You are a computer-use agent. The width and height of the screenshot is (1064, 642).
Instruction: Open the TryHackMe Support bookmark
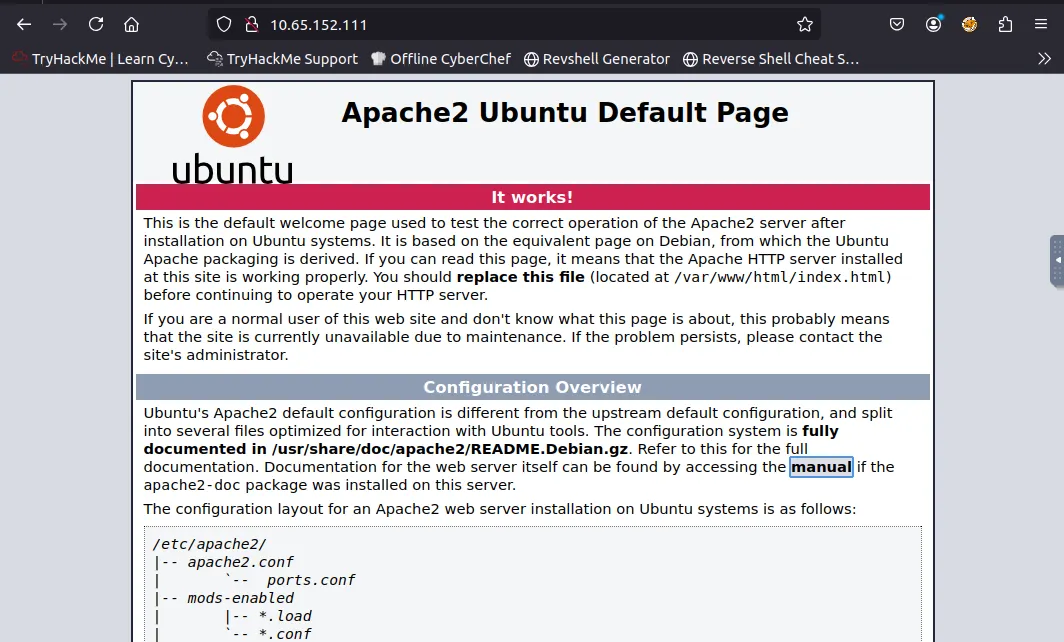[x=282, y=59]
